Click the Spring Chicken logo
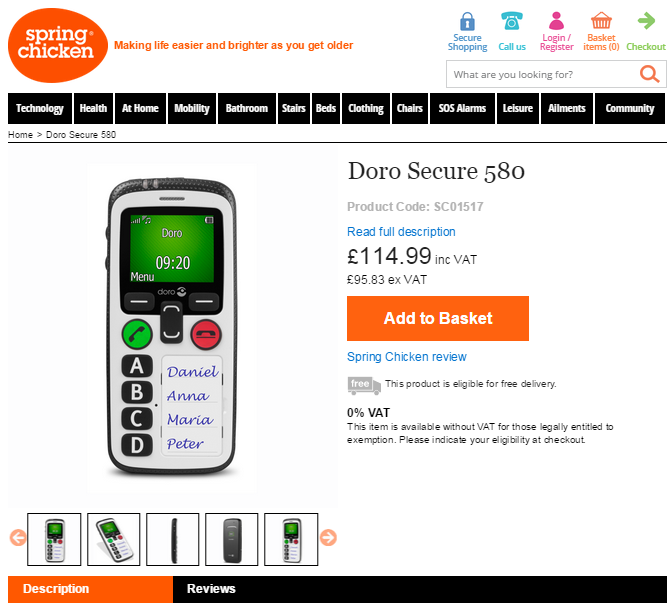 [57, 45]
